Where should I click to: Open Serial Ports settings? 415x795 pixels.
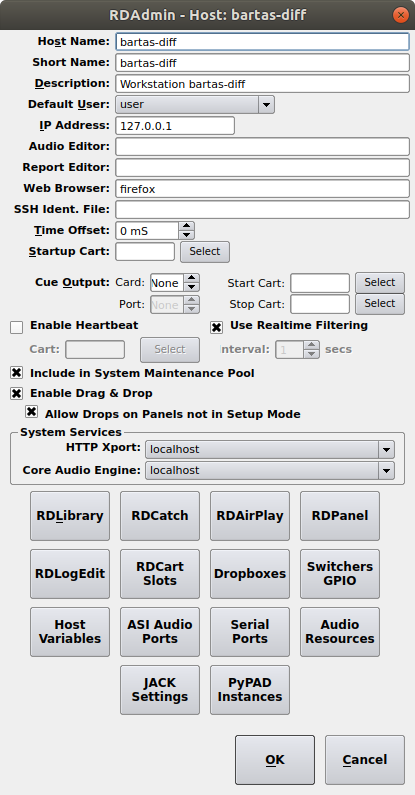point(250,632)
